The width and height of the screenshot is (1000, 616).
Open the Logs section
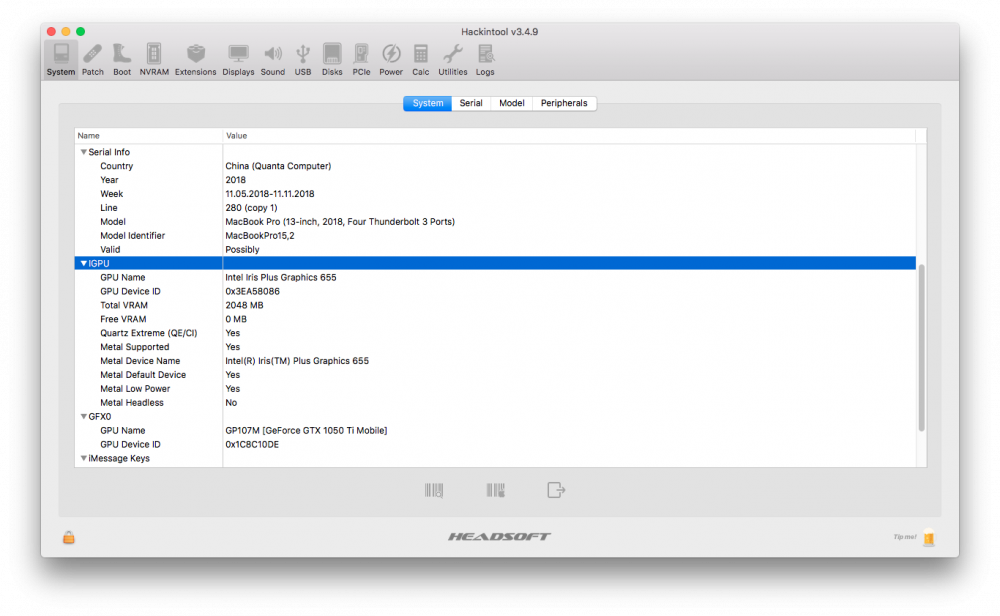point(485,60)
